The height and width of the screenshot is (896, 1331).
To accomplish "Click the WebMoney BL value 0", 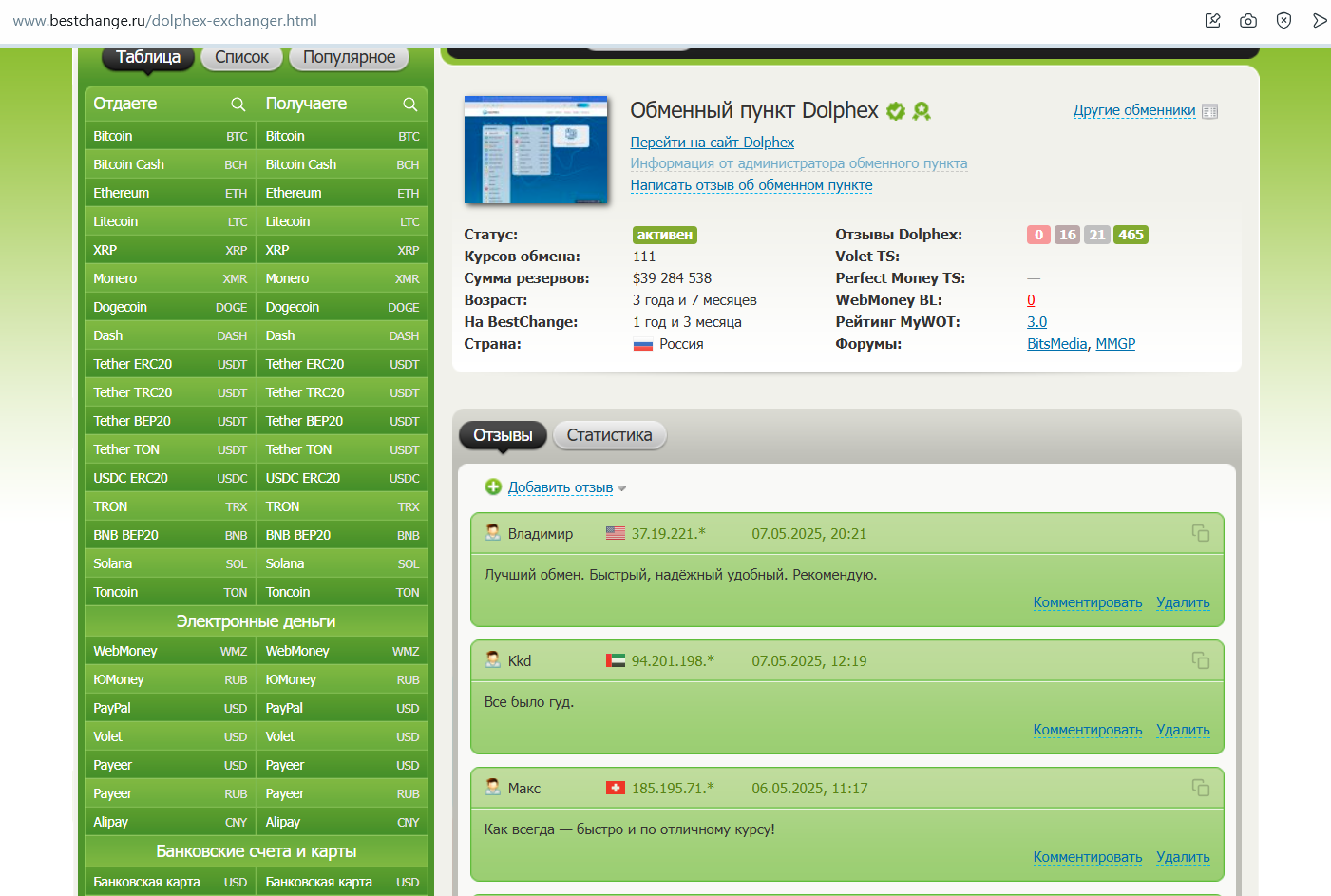I will pos(1031,300).
